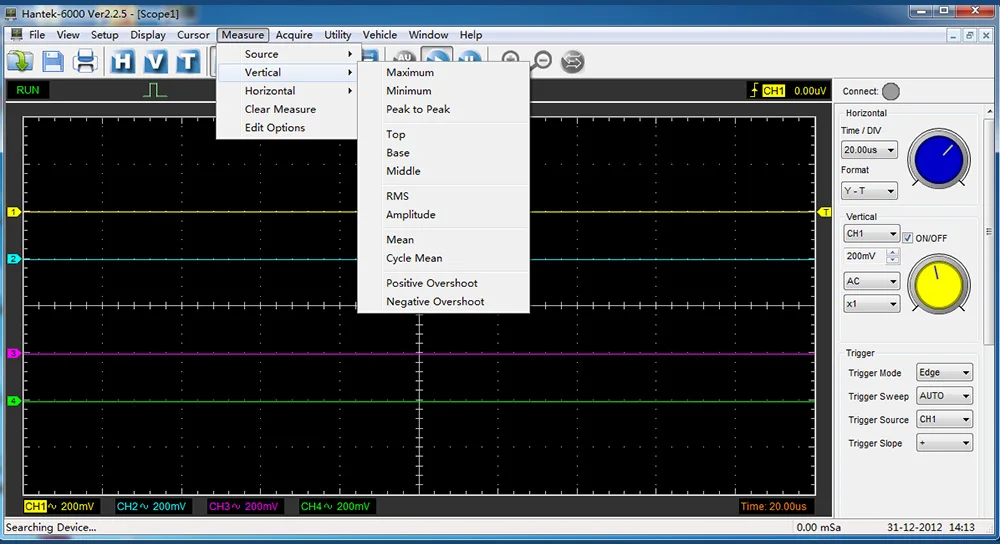1000x544 pixels.
Task: Open the Acquire menu
Action: click(x=294, y=35)
